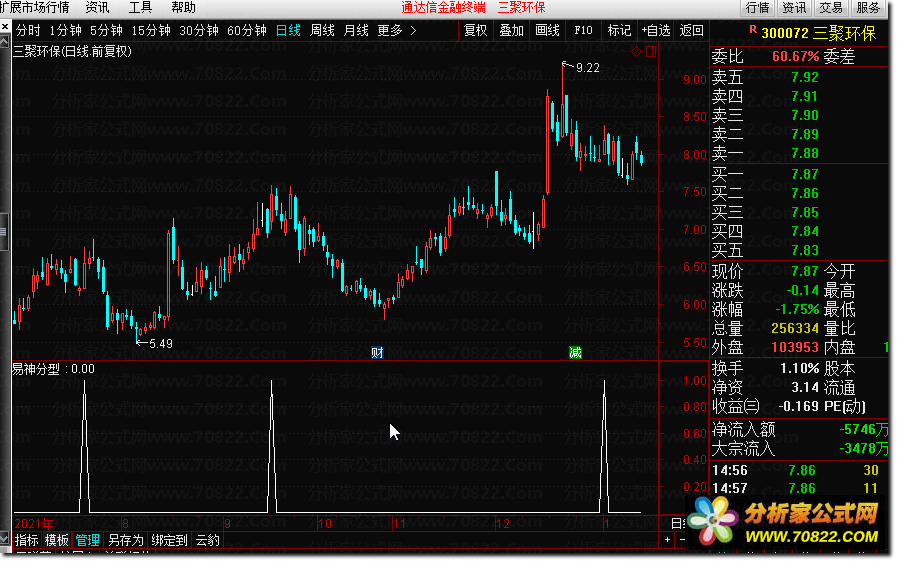Screen dimensions: 897x561
Task: Click the 复权 toolbar button
Action: click(475, 30)
